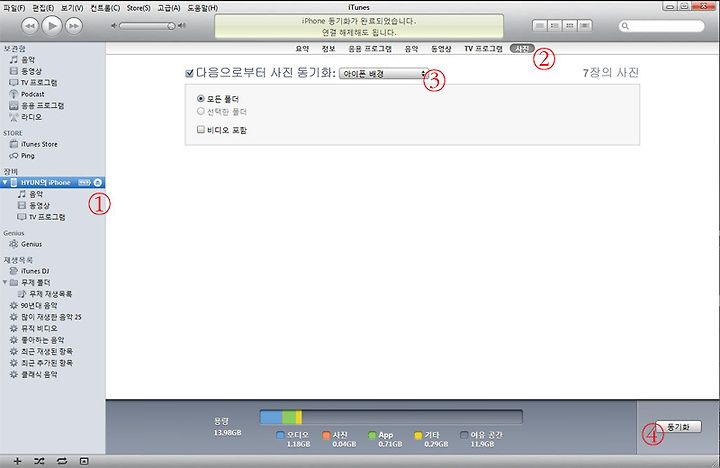The height and width of the screenshot is (468, 720).
Task: Open 음악 under HYUN의 iPhone
Action: pos(36,194)
